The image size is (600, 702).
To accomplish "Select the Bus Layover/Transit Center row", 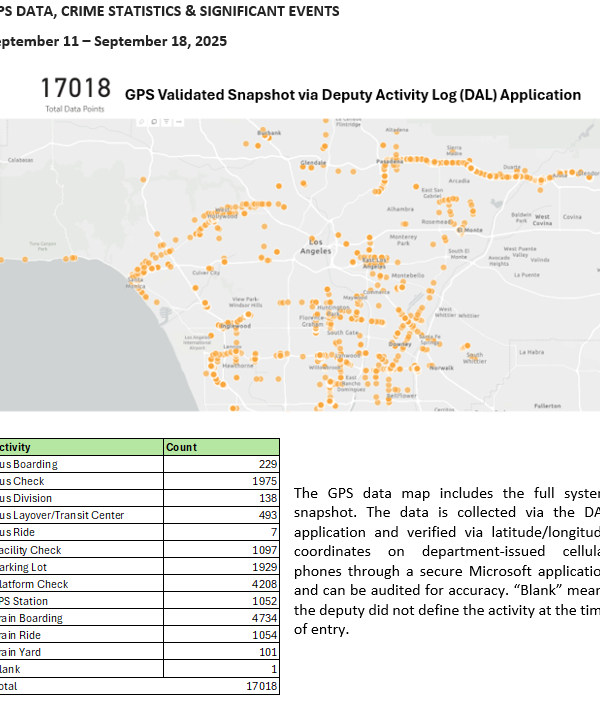I will coord(62,515).
